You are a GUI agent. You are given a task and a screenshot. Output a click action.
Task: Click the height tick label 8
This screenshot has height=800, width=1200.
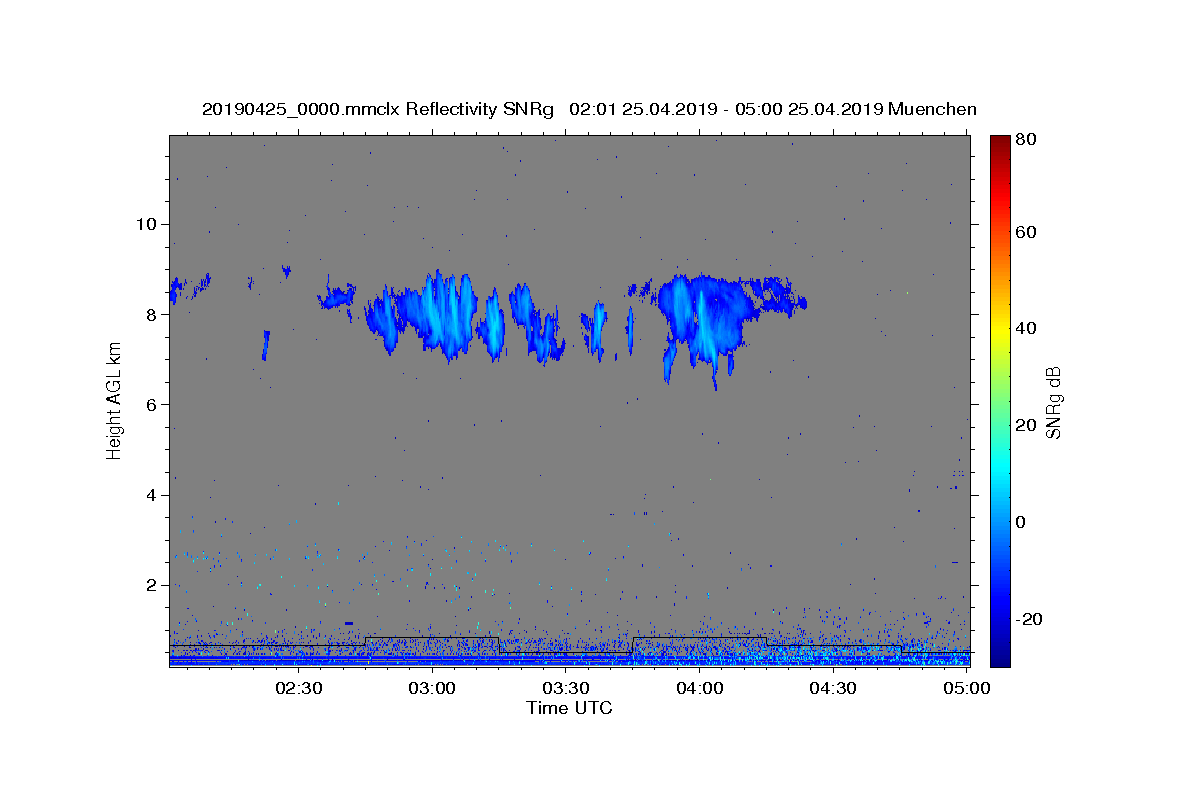154,314
